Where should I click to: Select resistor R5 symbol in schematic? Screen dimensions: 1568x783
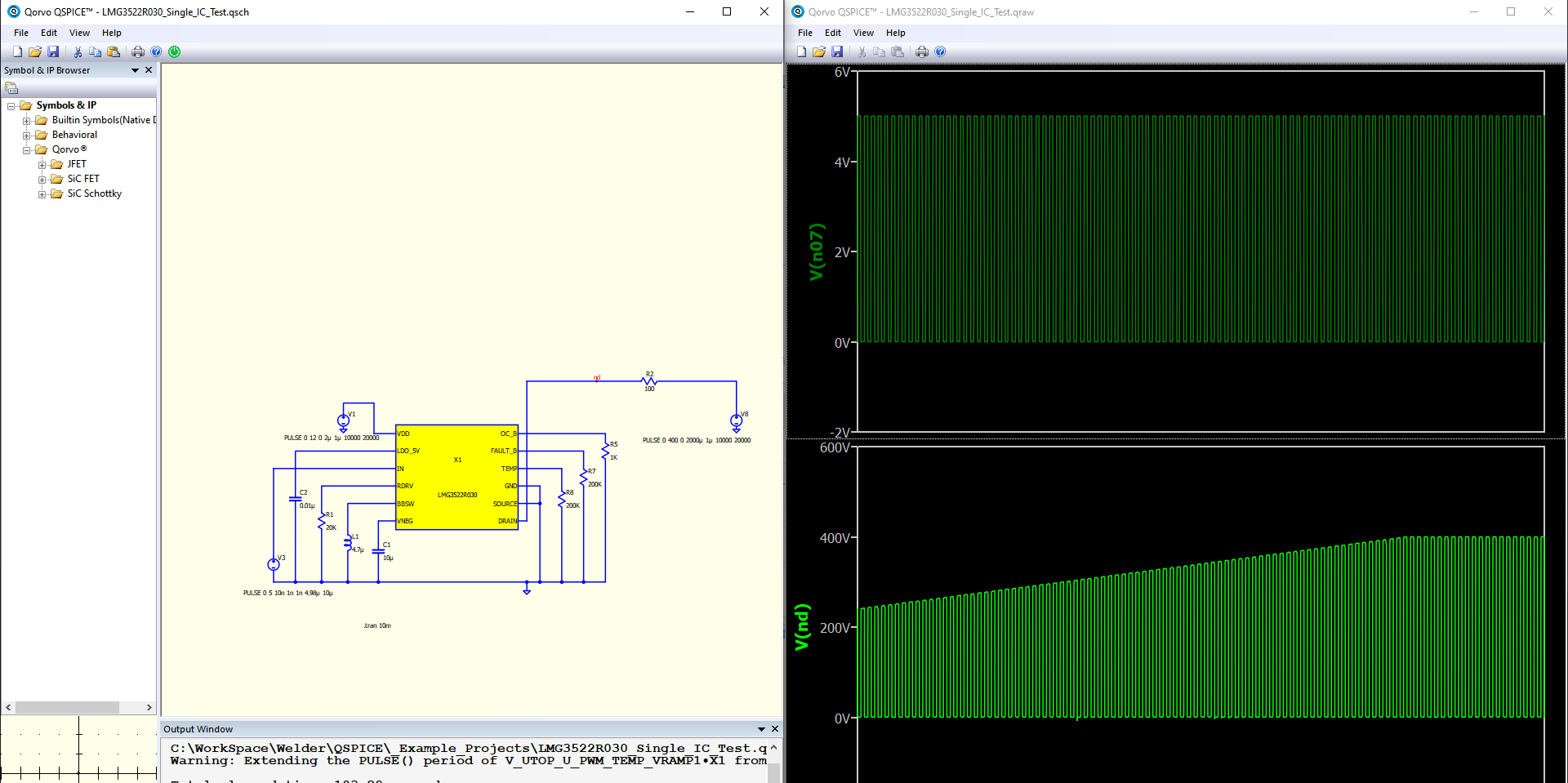click(605, 451)
